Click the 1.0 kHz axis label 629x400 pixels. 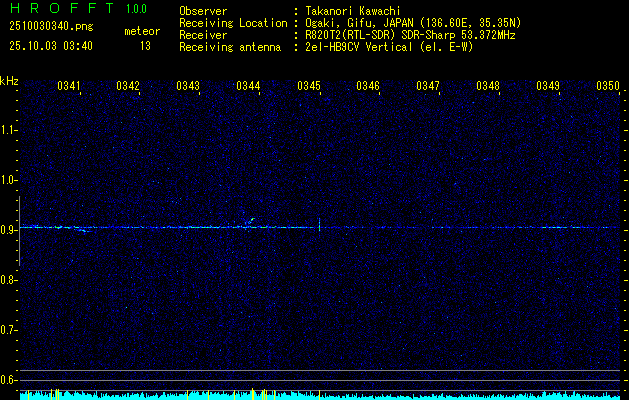pos(9,180)
